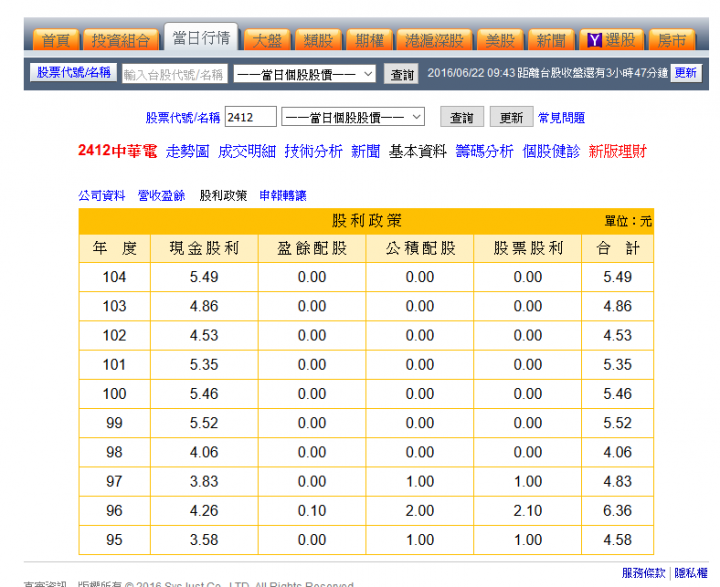Viewport: 720px width, 587px height.
Task: Click 更新 button beside 常見問題
Action: pyautogui.click(x=512, y=117)
